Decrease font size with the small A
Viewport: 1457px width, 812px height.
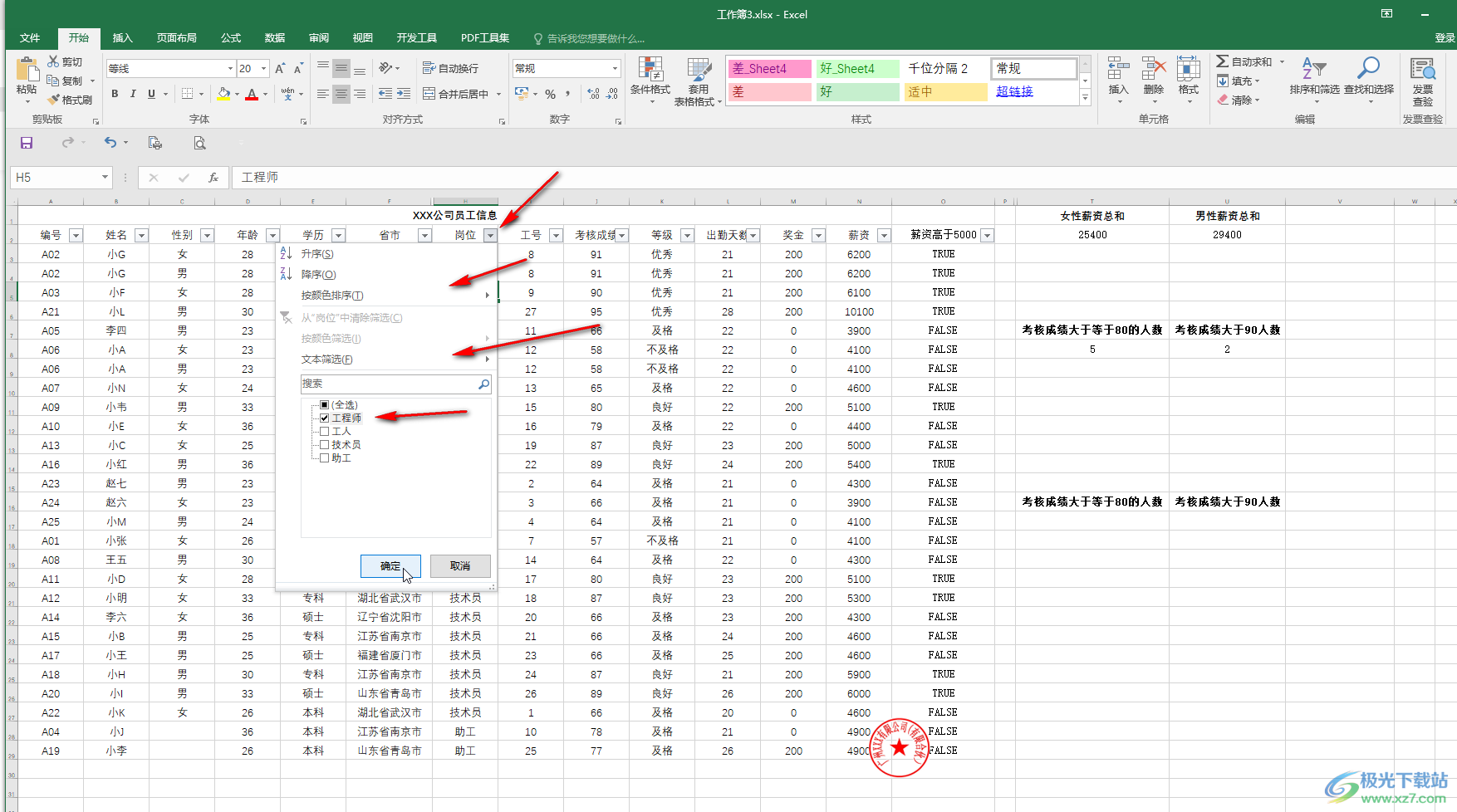tap(298, 69)
